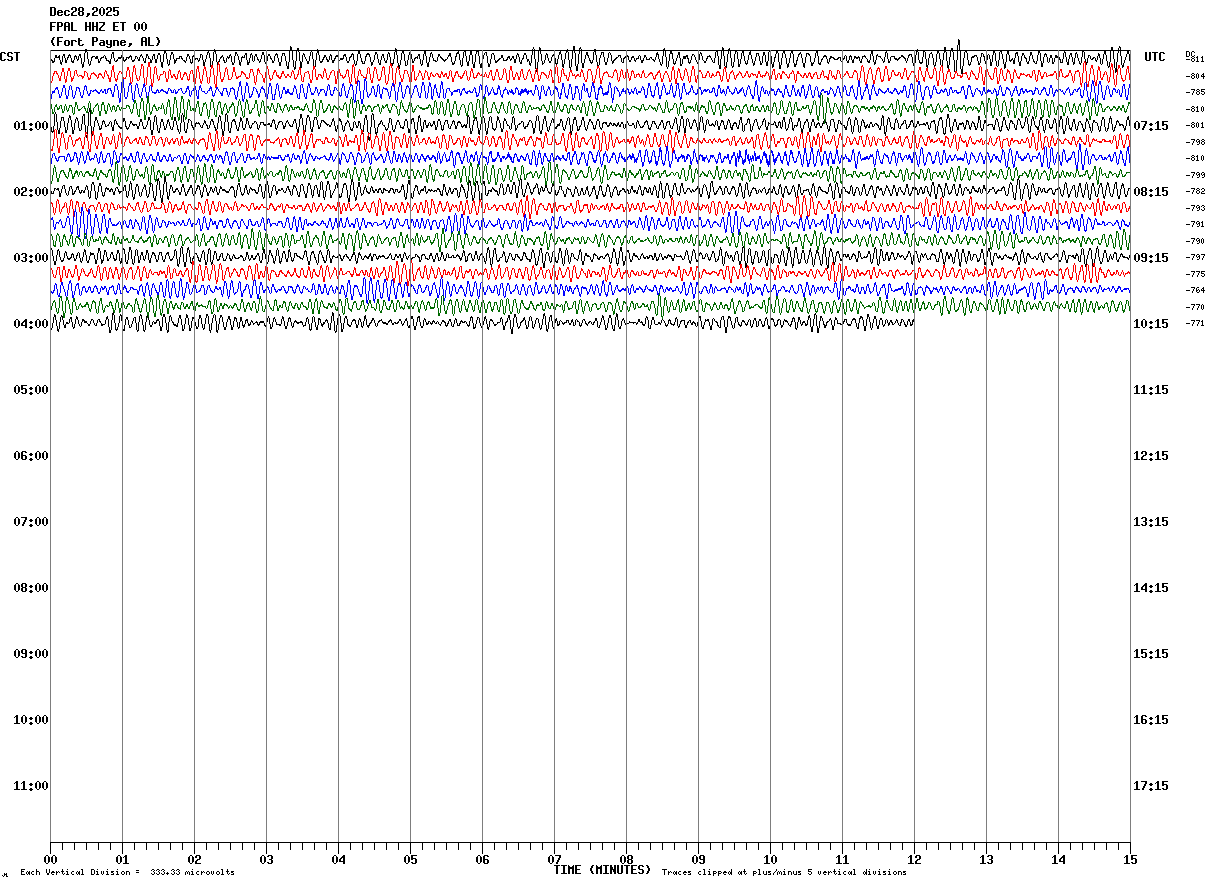
Task: Click the DC offset value -799
Action: [x=1196, y=175]
